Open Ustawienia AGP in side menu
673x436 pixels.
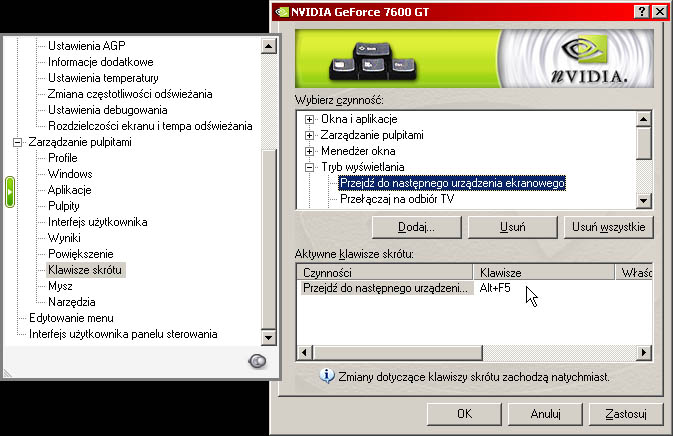[x=87, y=45]
